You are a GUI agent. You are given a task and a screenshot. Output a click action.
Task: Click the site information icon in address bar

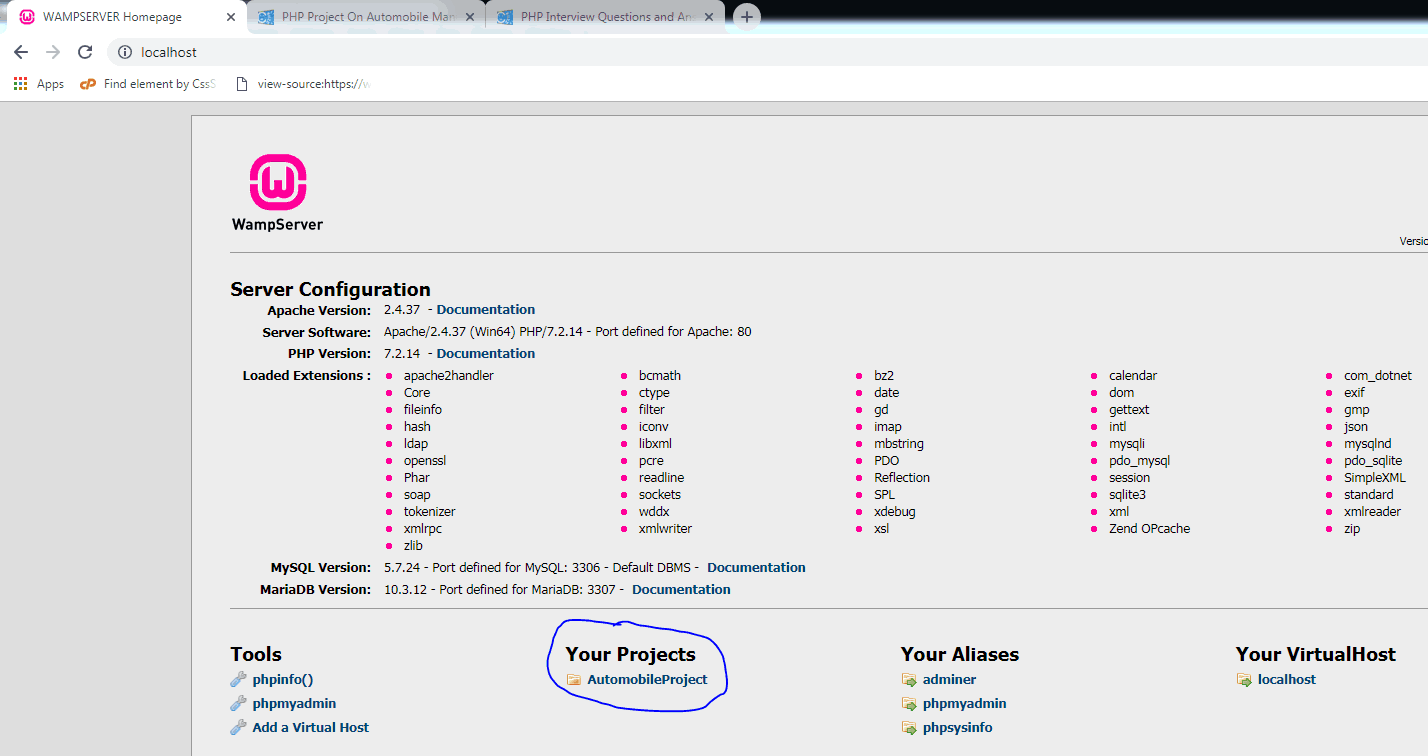pos(125,52)
